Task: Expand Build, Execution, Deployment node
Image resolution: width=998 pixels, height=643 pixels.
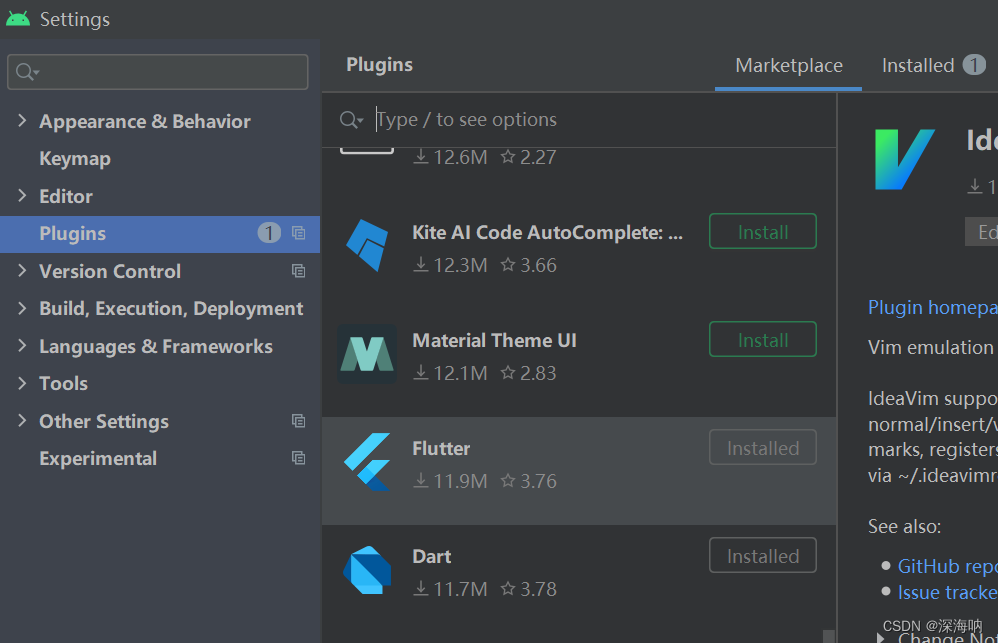Action: pyautogui.click(x=22, y=308)
